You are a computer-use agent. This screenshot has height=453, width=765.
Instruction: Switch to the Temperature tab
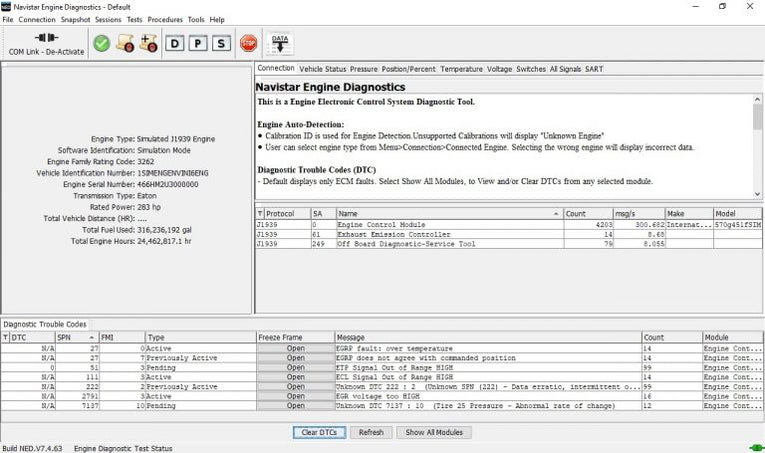[x=462, y=69]
